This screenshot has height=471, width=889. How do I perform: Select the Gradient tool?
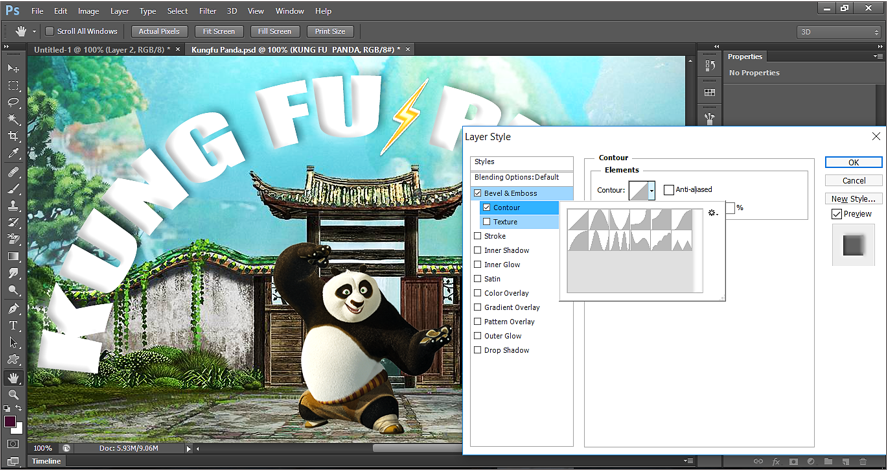point(13,257)
